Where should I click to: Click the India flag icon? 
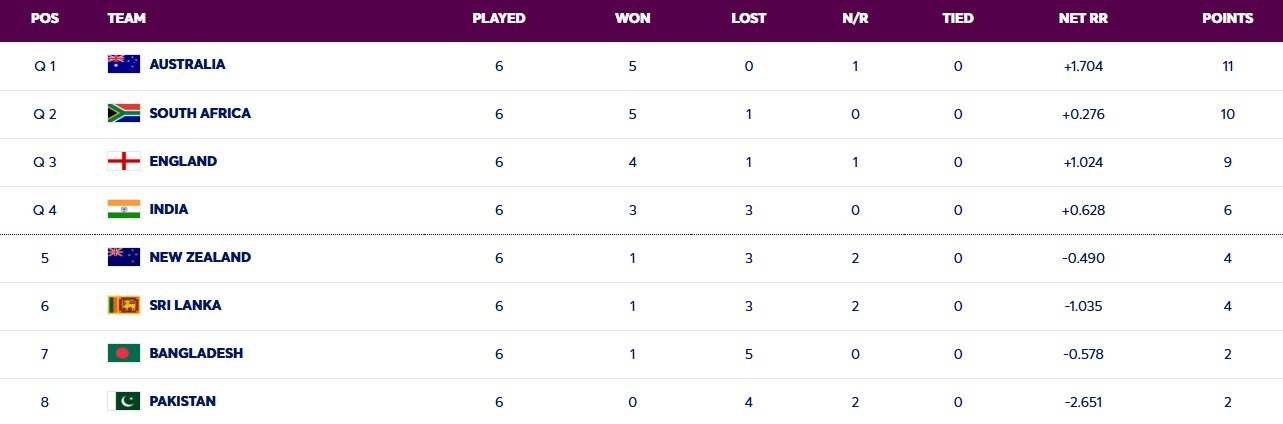(123, 209)
